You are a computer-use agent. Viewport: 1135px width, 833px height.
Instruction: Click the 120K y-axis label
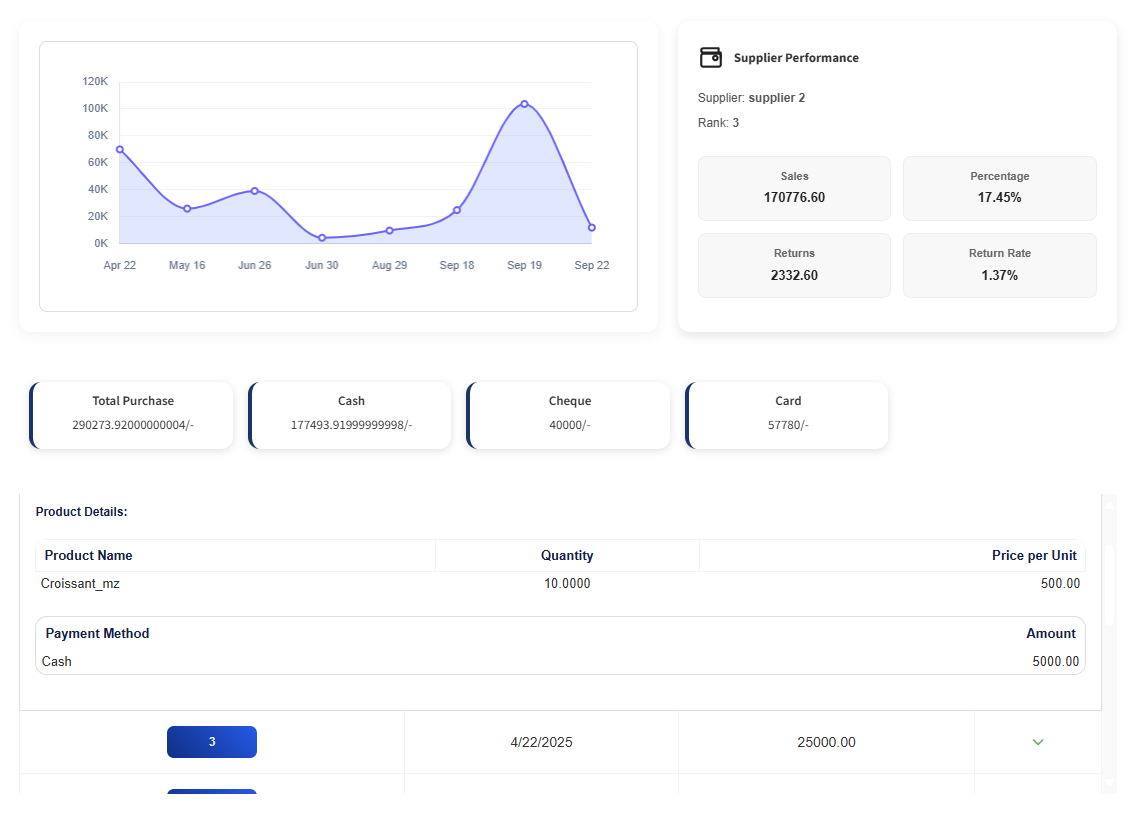click(95, 81)
